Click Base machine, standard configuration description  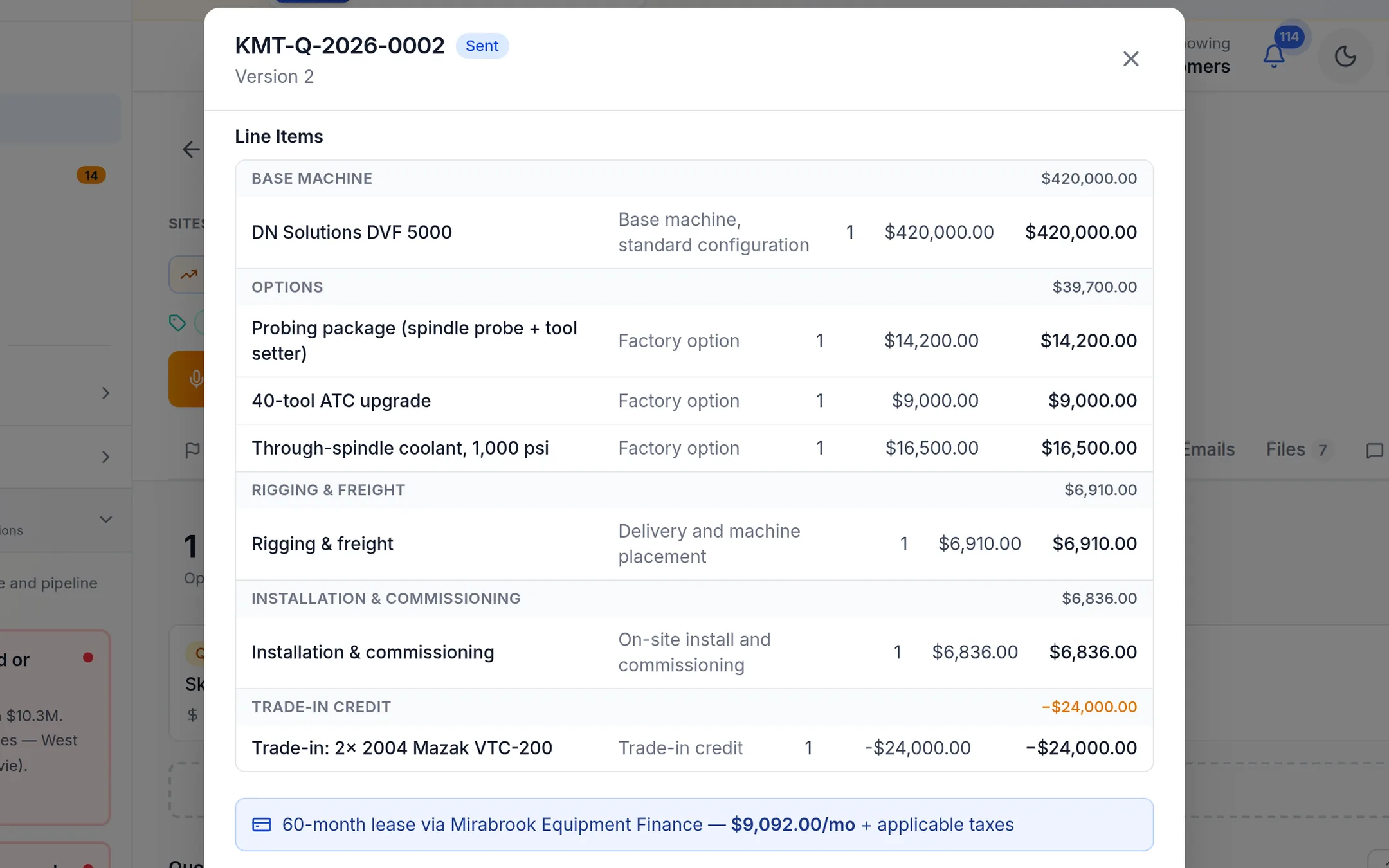pos(713,232)
